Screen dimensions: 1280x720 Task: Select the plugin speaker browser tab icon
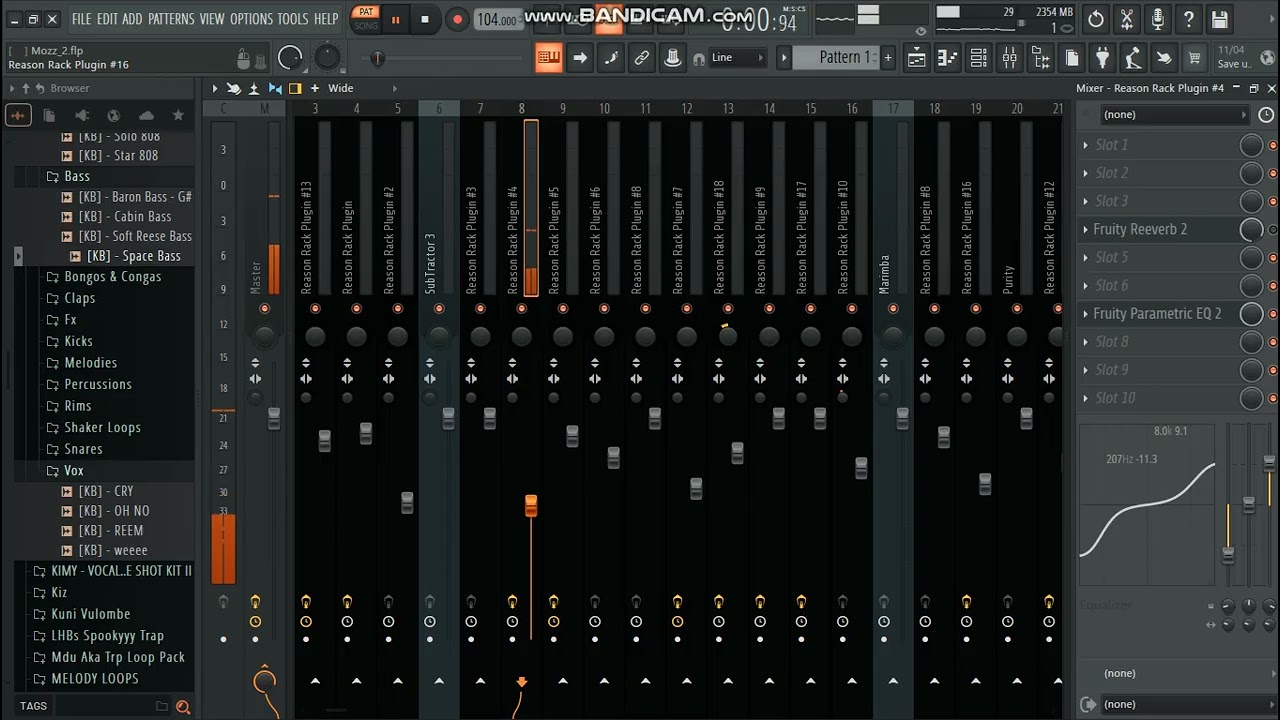81,115
